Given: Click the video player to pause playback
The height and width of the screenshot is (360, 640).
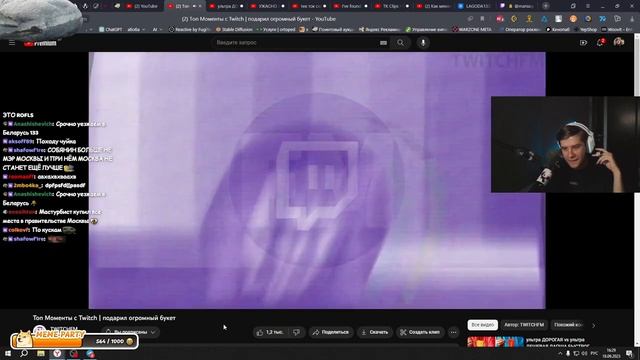Looking at the screenshot, I should [x=317, y=180].
